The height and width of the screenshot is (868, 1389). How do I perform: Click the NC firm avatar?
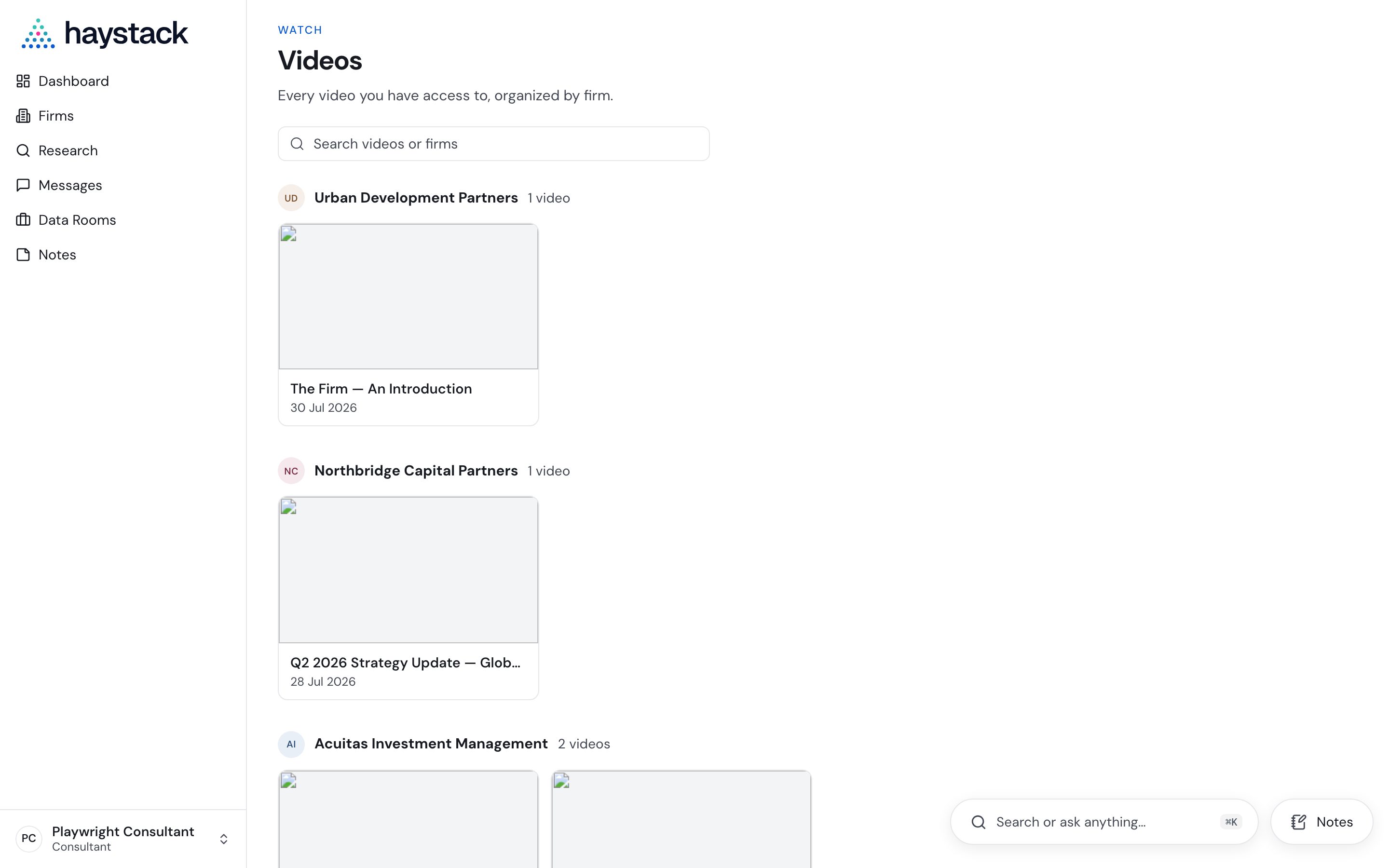[x=291, y=471]
